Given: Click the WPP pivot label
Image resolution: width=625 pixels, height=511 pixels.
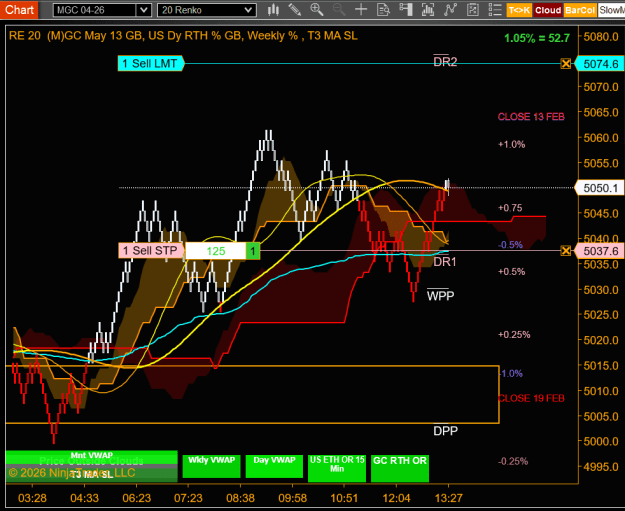Looking at the screenshot, I should 440,295.
